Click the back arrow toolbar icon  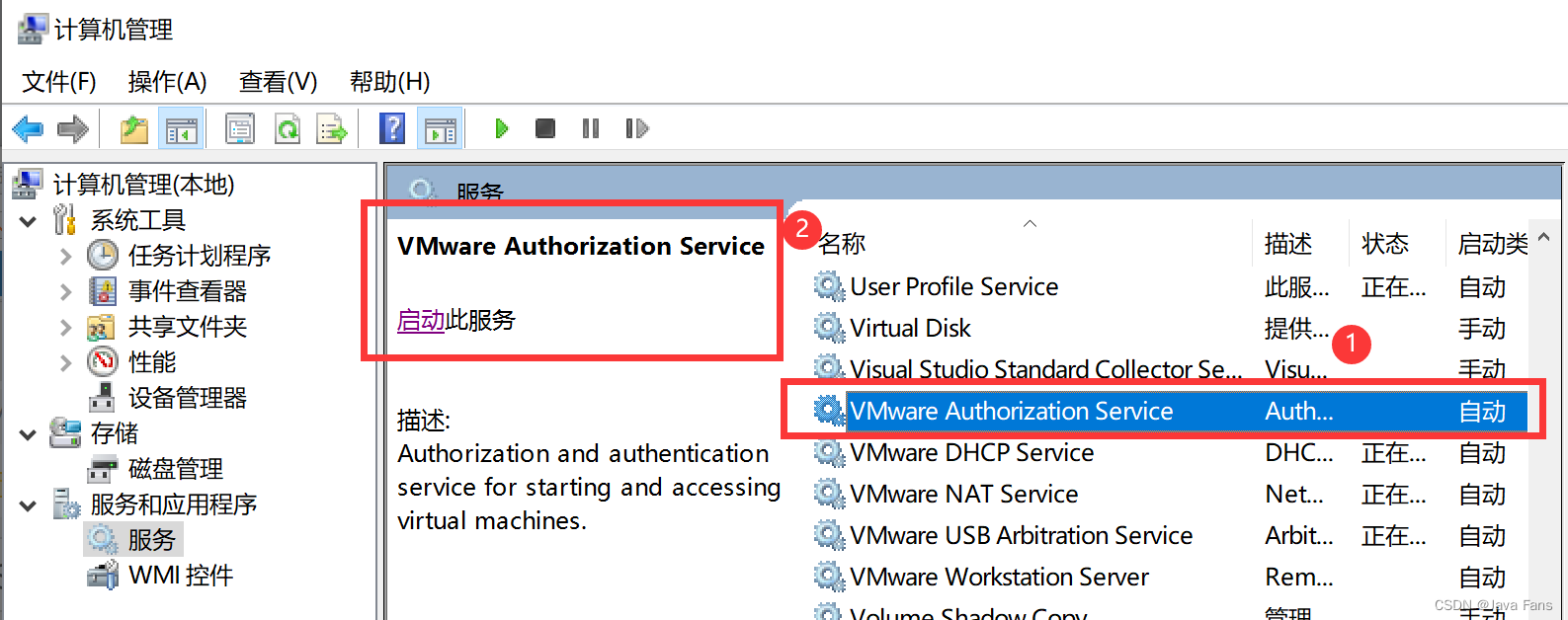27,128
